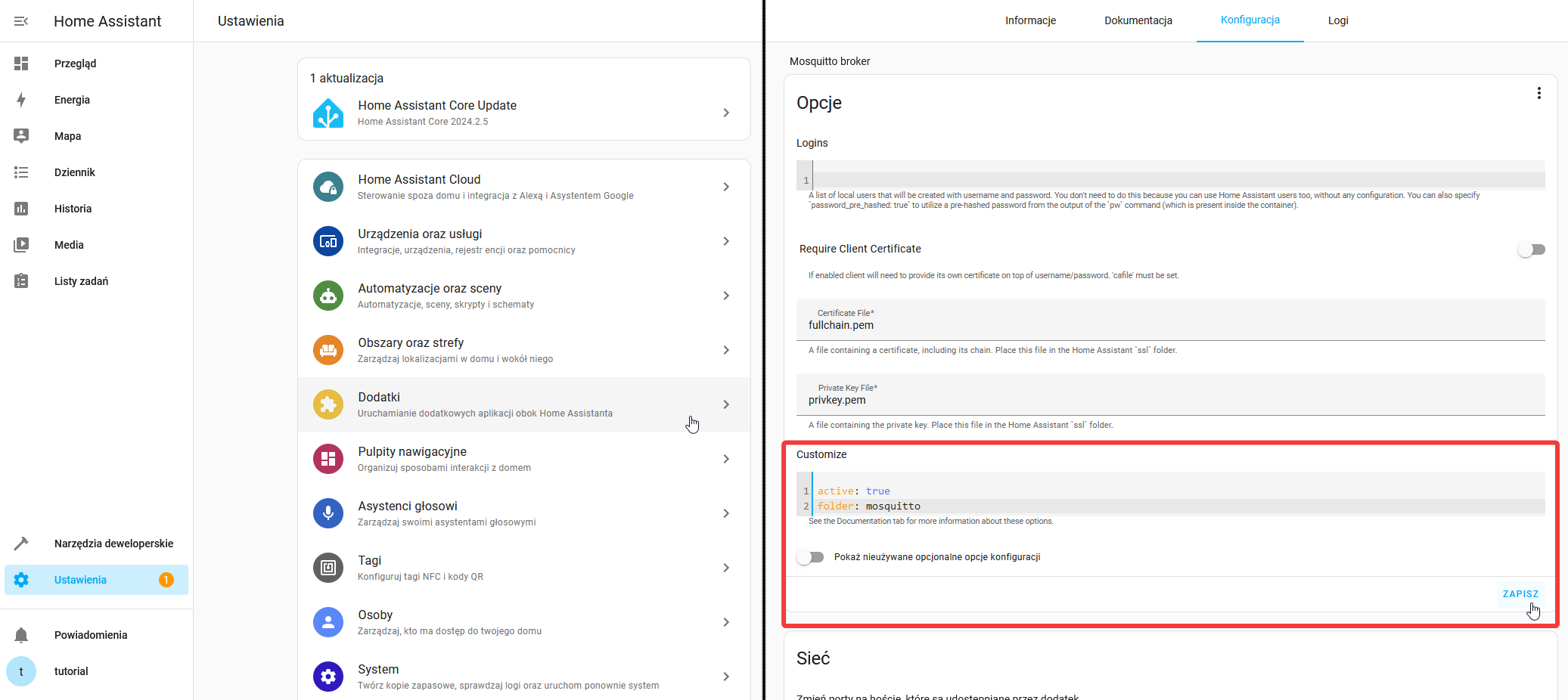Open the Osoby settings entry

pos(524,622)
